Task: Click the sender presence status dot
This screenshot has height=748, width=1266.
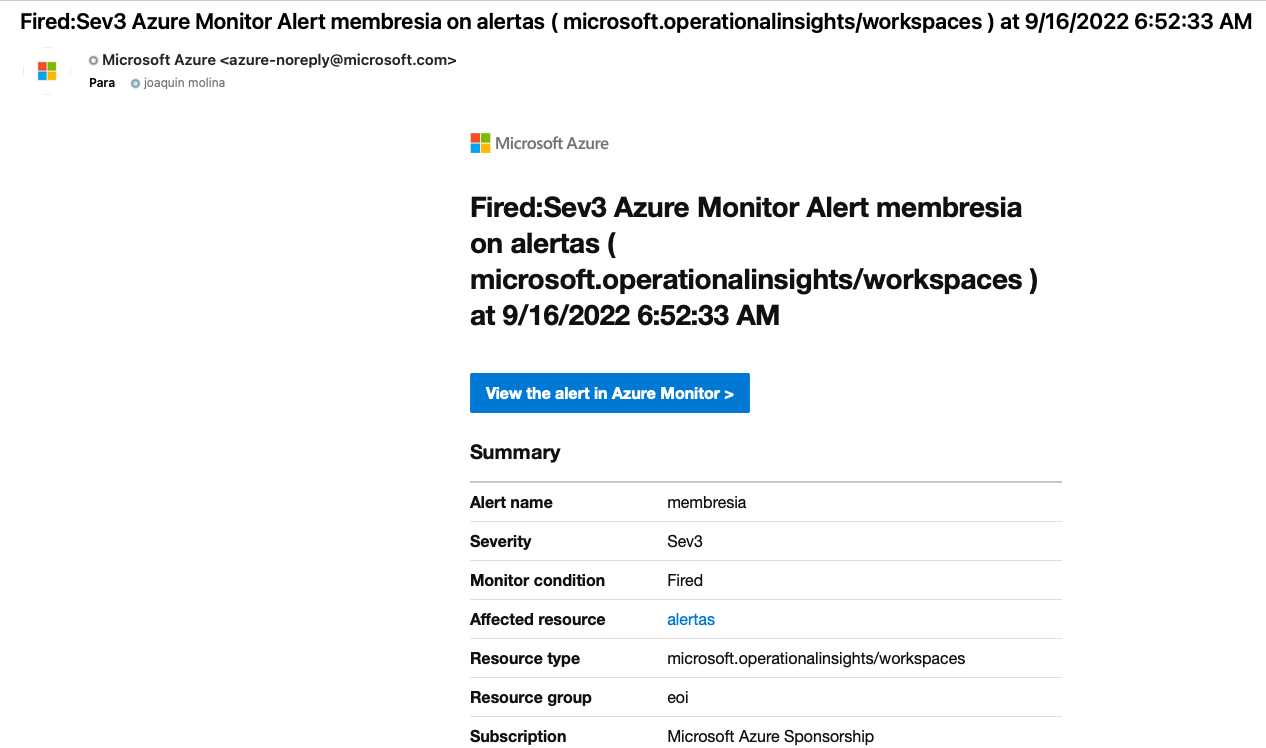Action: pyautogui.click(x=94, y=60)
